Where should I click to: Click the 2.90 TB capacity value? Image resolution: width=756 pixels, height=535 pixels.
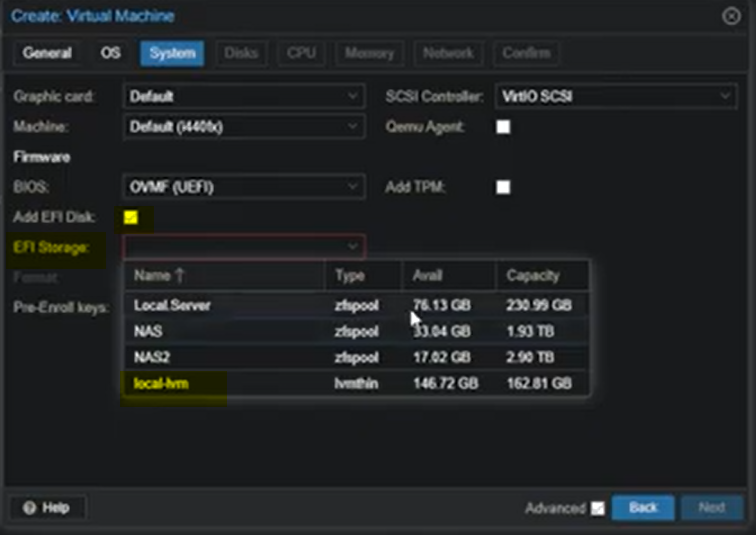point(530,357)
